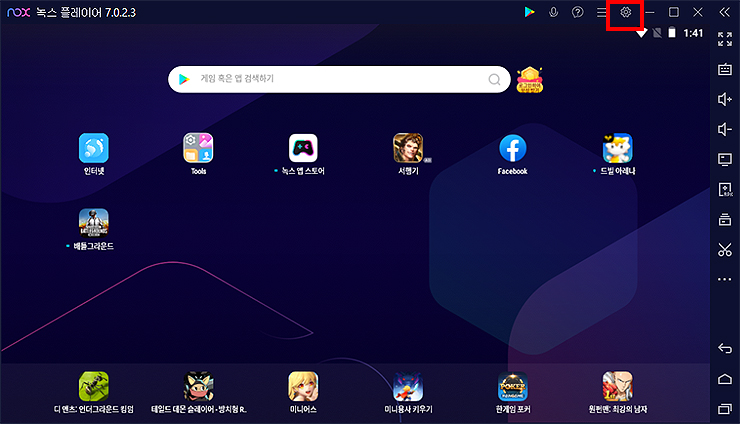
Task: Open the help question mark icon
Action: 577,12
